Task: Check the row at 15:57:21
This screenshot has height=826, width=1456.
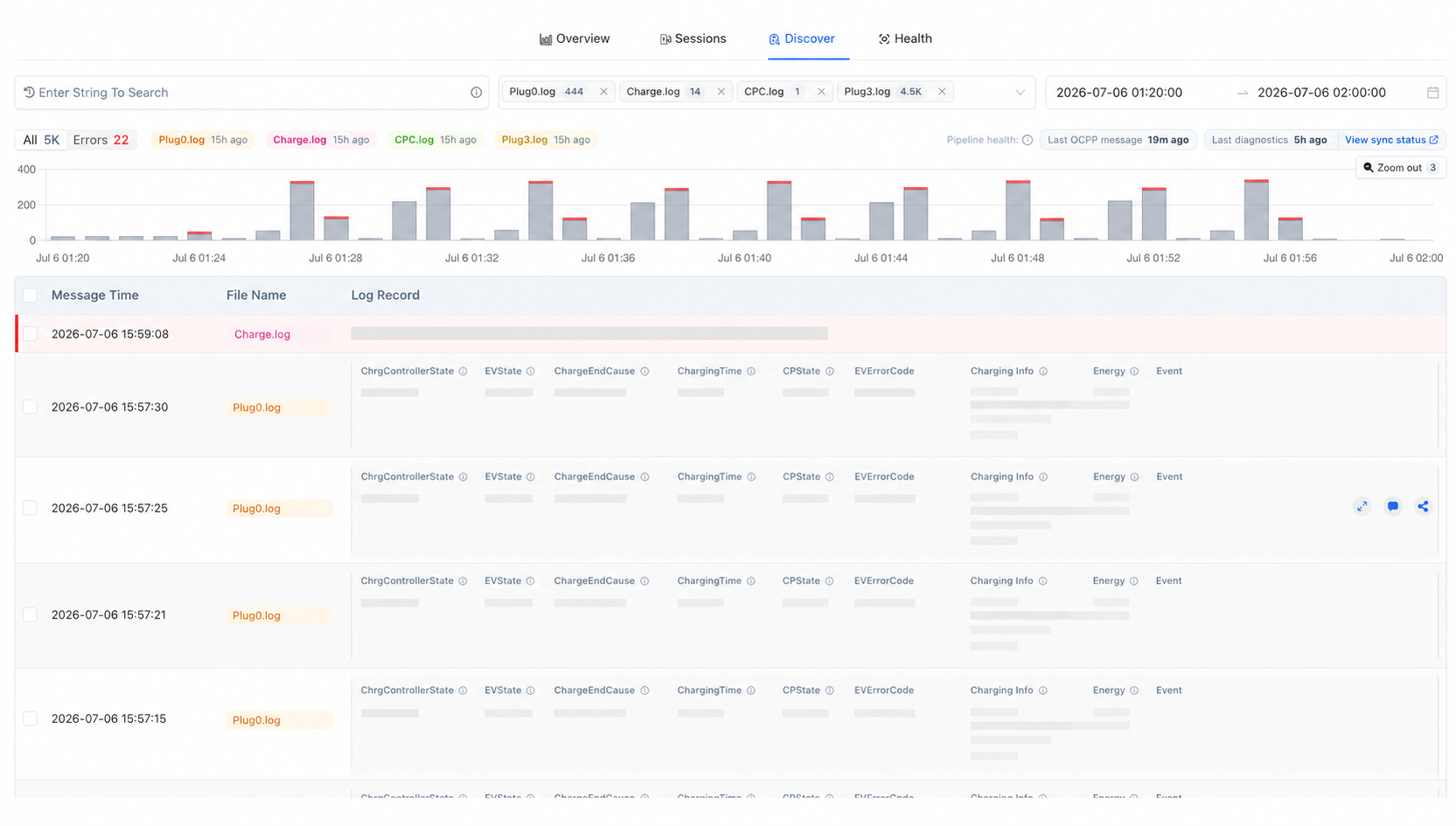Action: (x=31, y=614)
